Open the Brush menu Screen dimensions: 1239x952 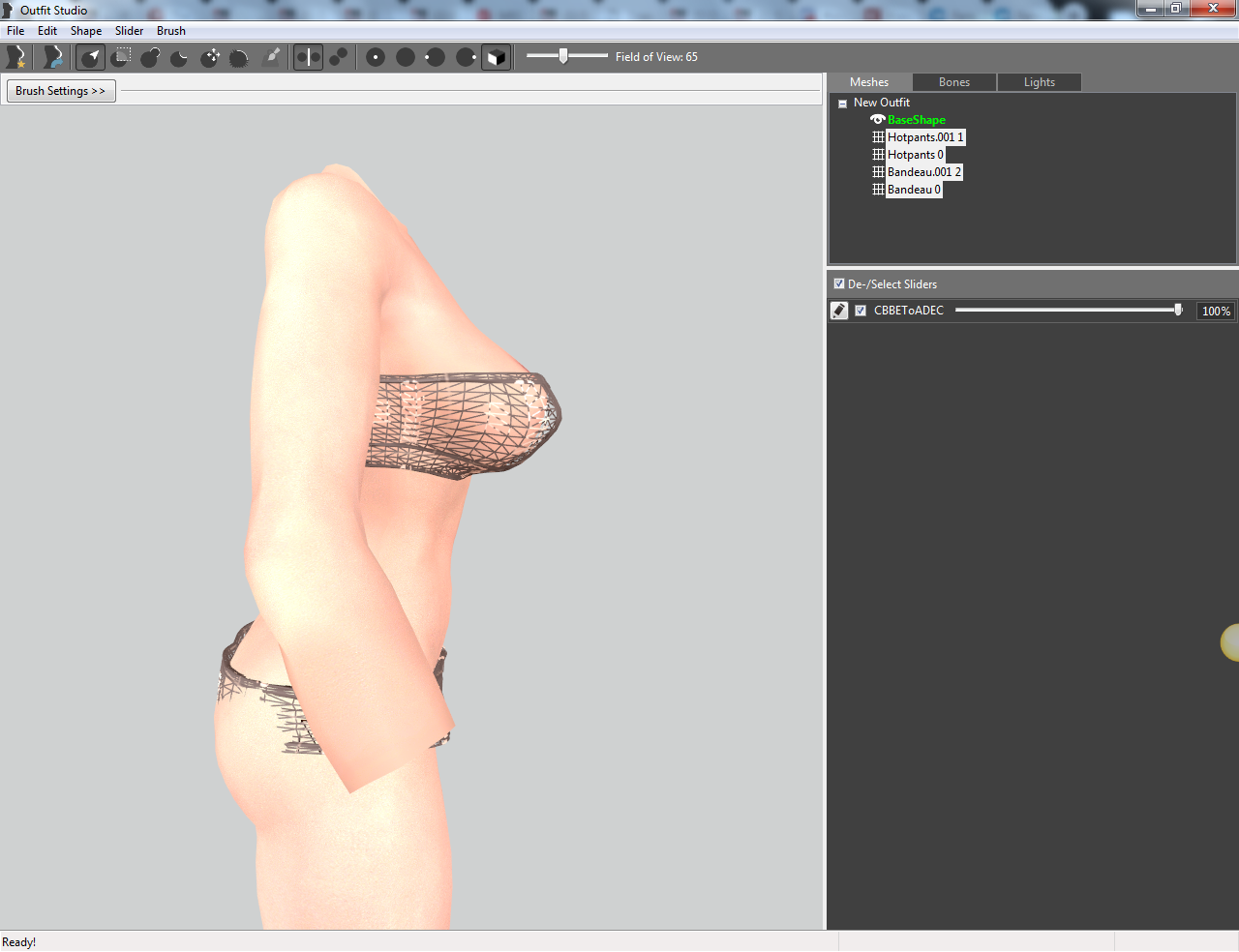point(171,31)
